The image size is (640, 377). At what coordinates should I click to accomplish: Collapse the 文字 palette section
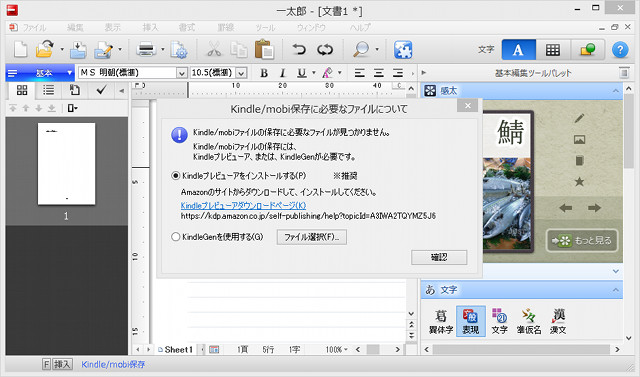click(616, 290)
